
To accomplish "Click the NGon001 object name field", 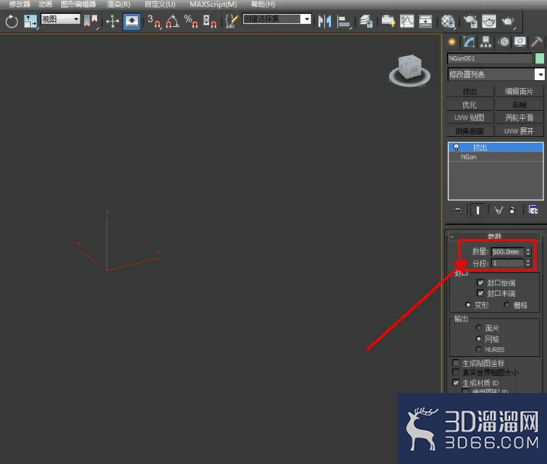I will point(489,58).
